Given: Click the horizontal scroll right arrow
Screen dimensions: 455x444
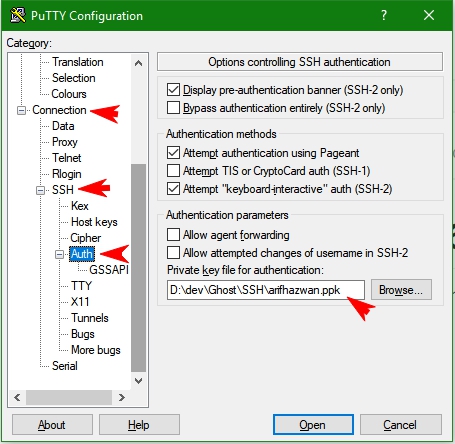Looking at the screenshot, I should click(x=122, y=397).
